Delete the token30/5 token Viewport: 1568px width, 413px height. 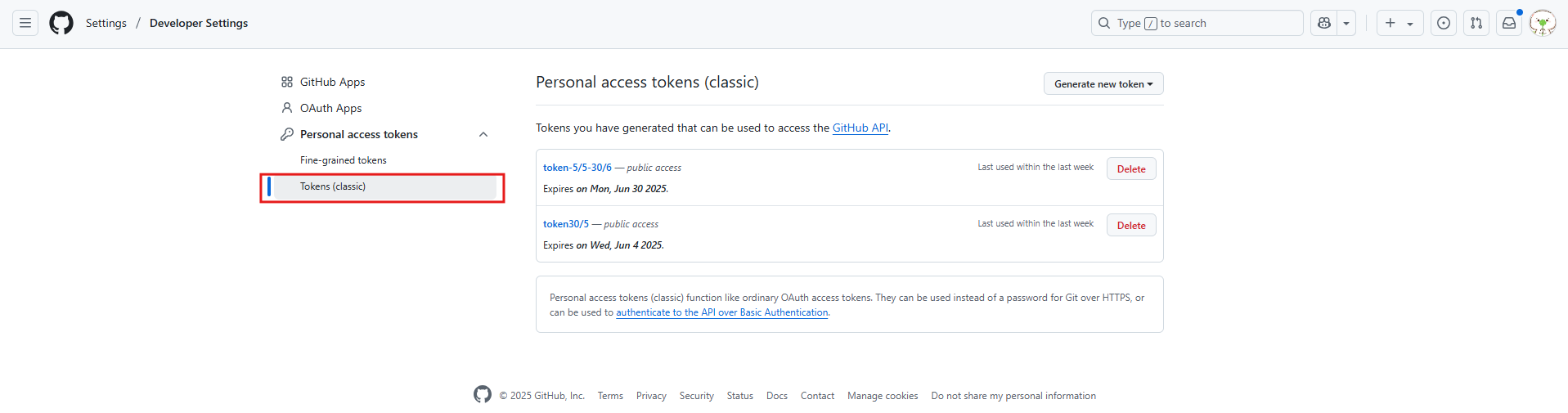[1130, 225]
